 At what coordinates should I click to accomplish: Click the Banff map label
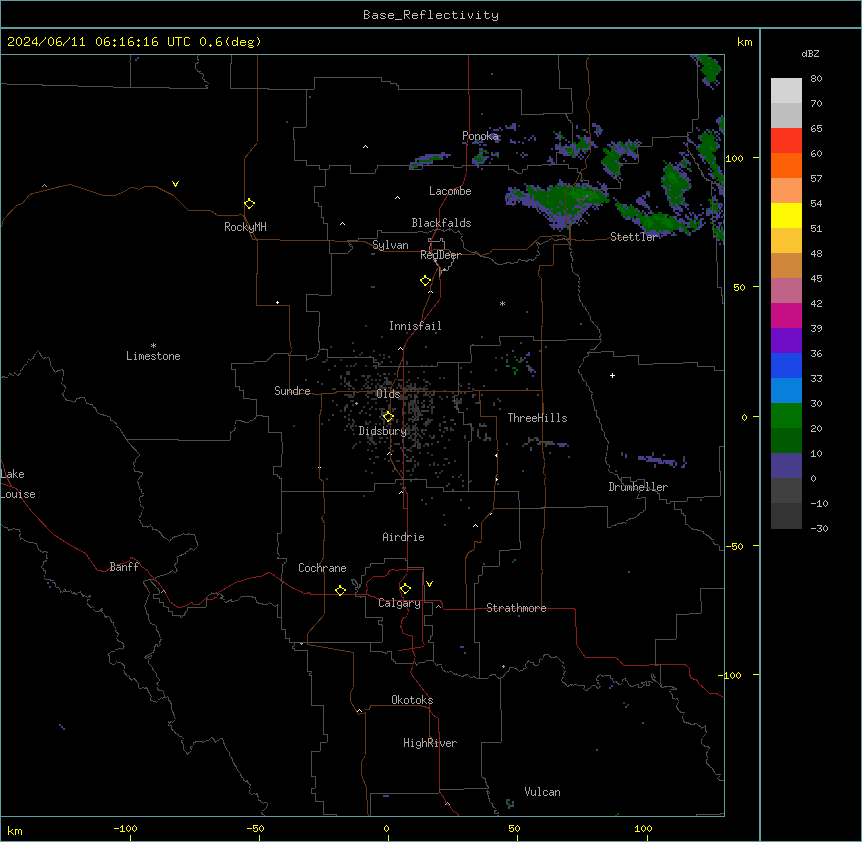(124, 567)
